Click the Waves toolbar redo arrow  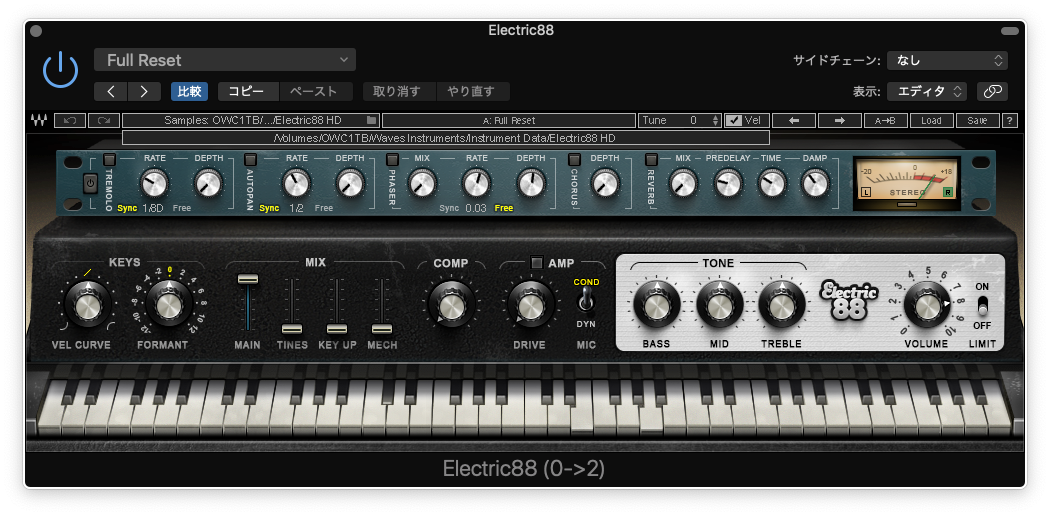(104, 120)
